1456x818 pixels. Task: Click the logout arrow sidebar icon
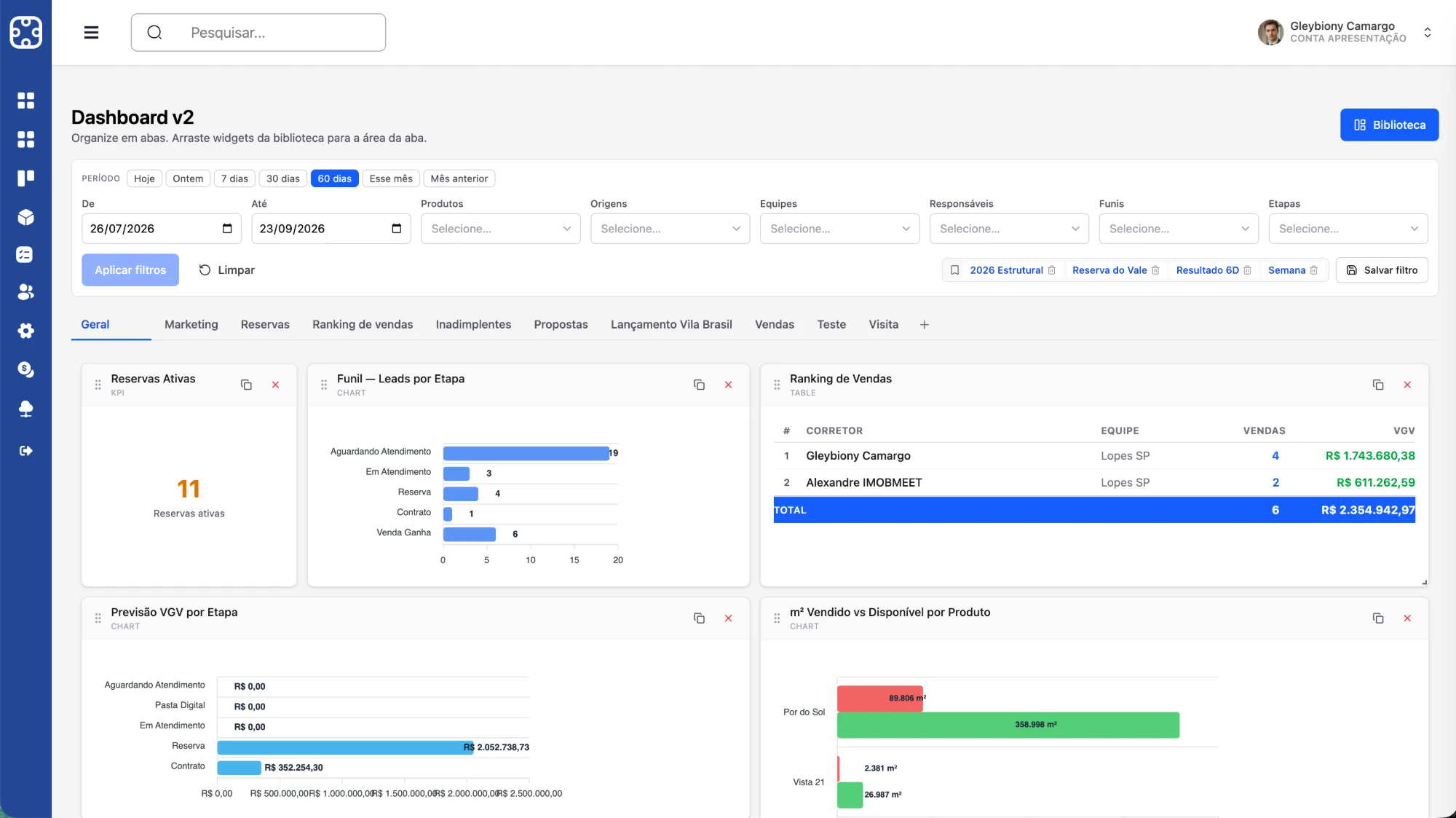click(x=26, y=451)
